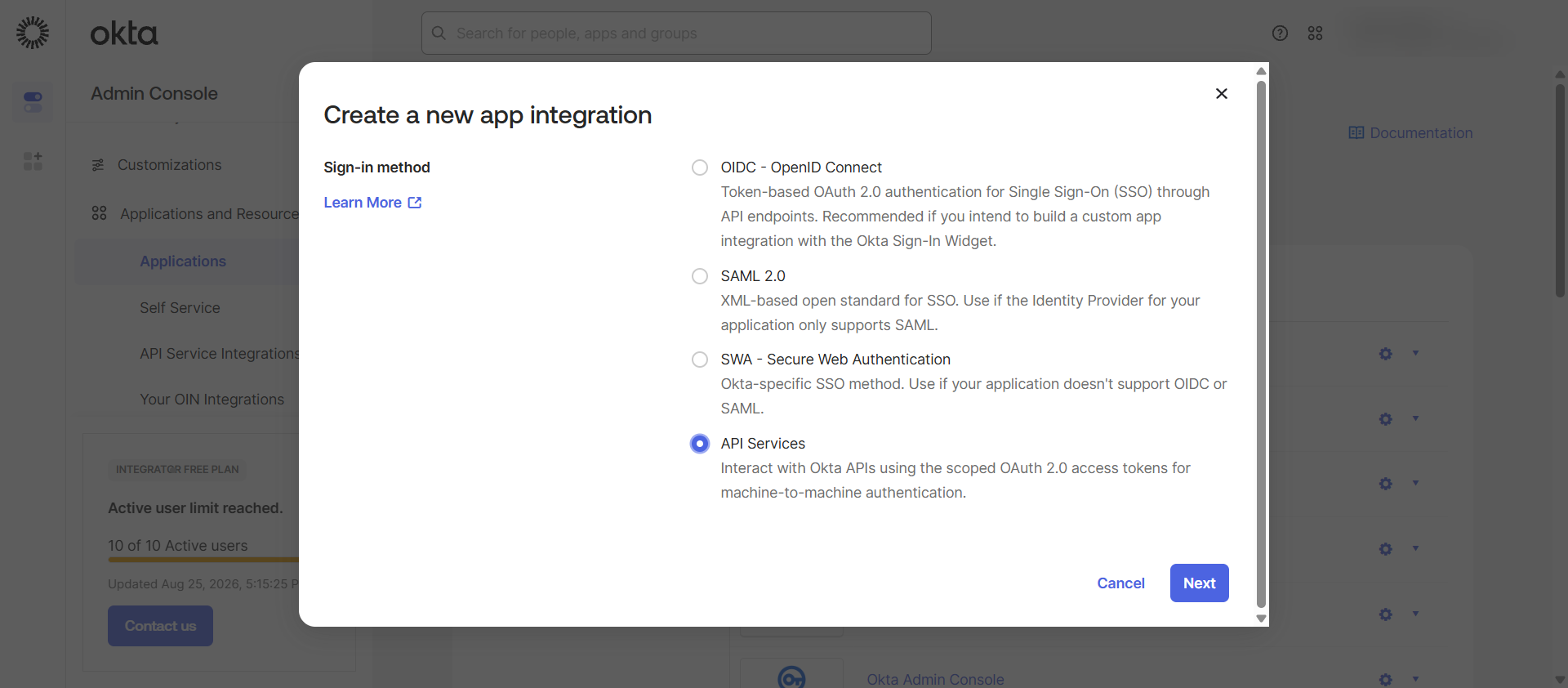Select the SAML 2.0 radio button
The width and height of the screenshot is (1568, 688).
pos(700,276)
